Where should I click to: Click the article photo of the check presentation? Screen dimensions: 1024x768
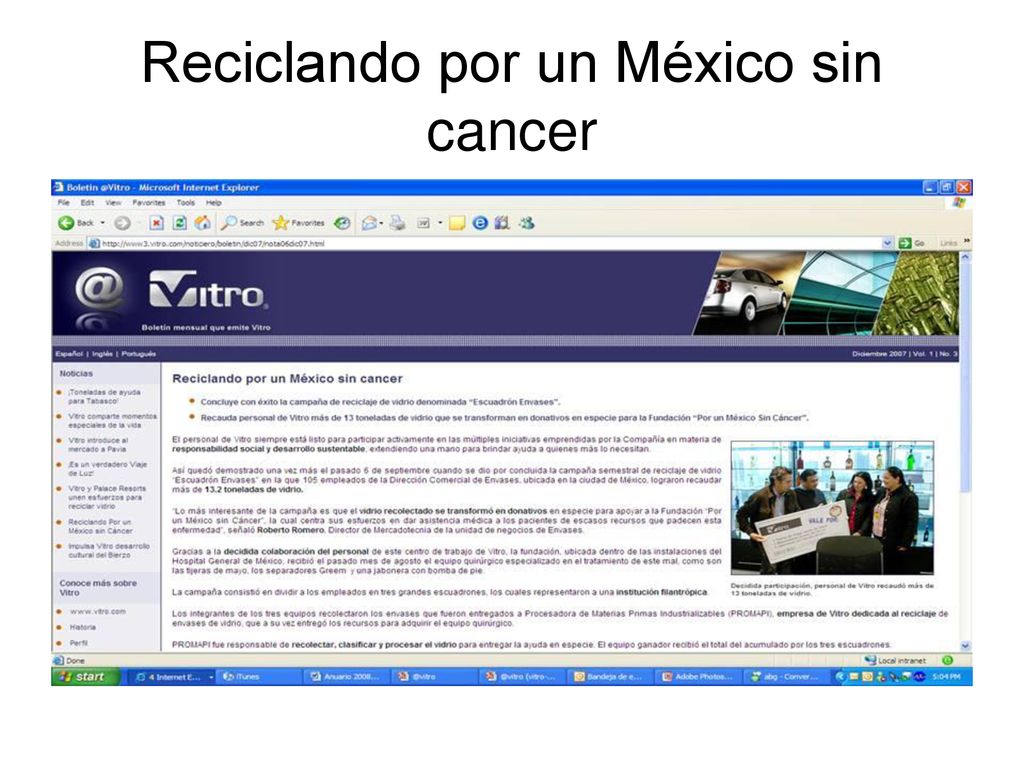832,508
